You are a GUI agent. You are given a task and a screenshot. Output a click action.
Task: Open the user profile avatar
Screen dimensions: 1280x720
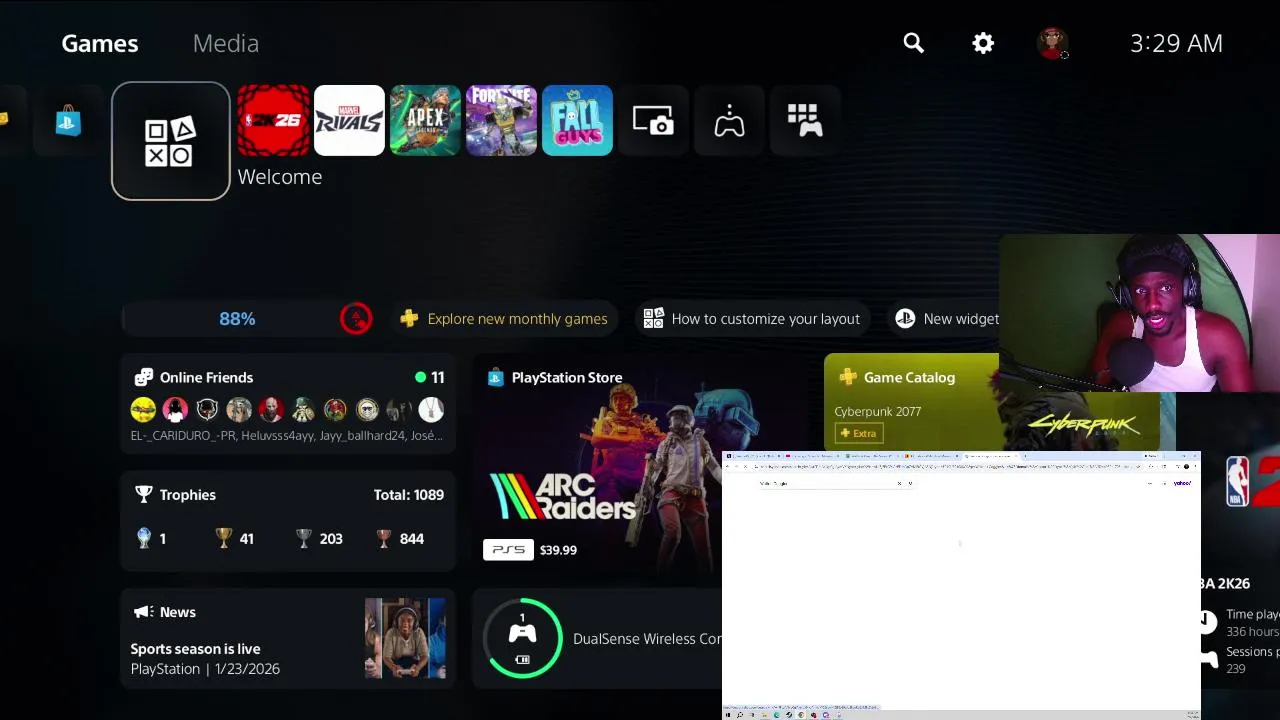click(x=1052, y=43)
